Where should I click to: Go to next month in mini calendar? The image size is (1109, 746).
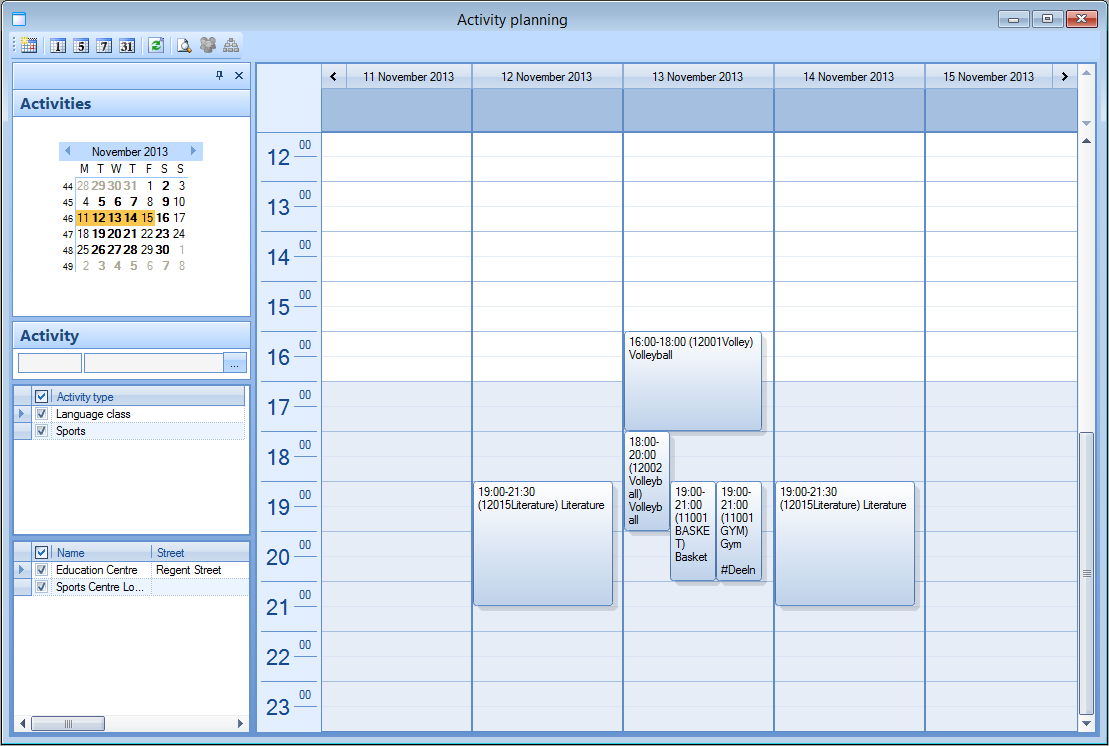(194, 151)
